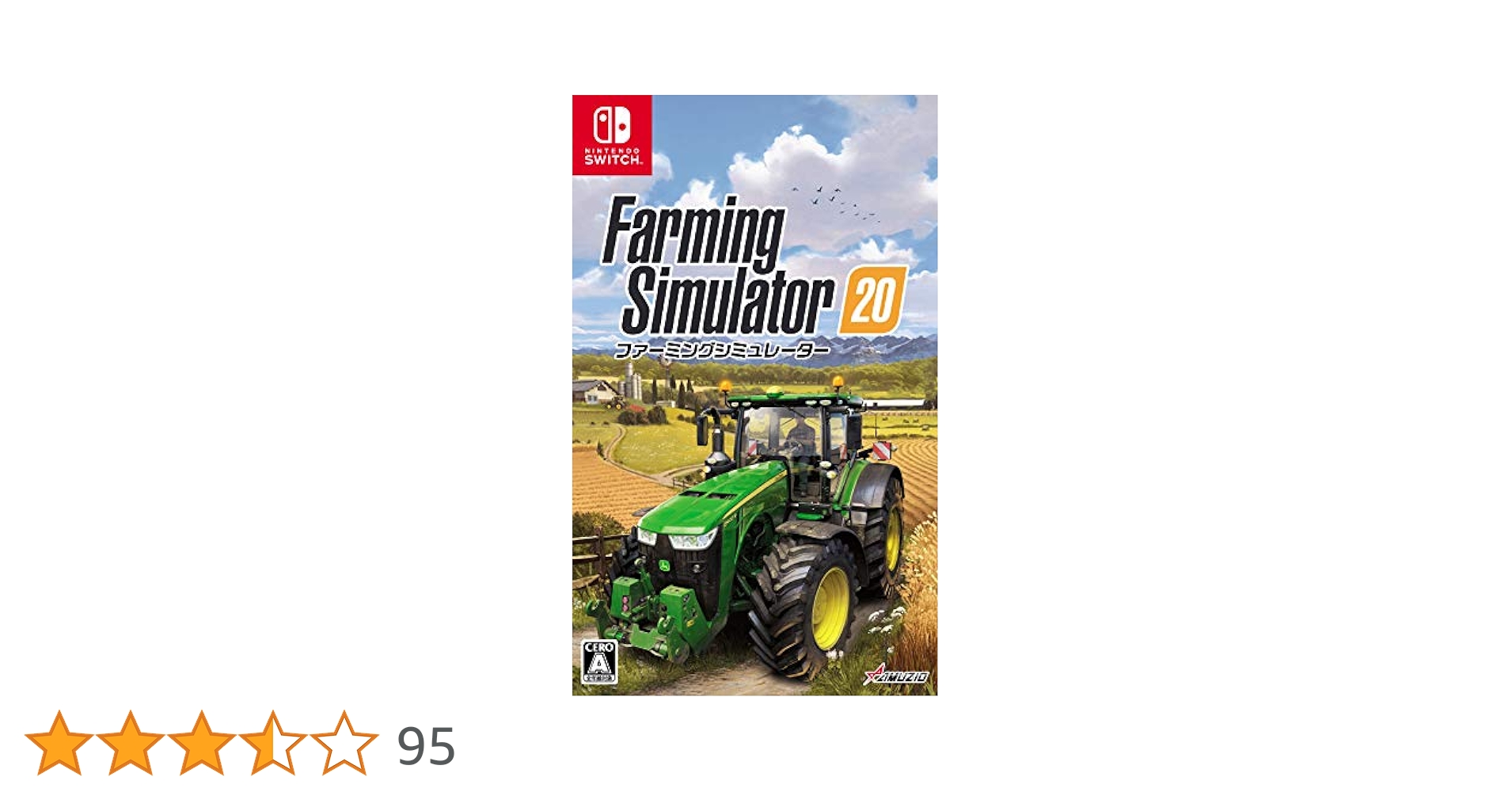The height and width of the screenshot is (792, 1512).
Task: Click the half-filled fourth star
Action: pyautogui.click(x=272, y=743)
